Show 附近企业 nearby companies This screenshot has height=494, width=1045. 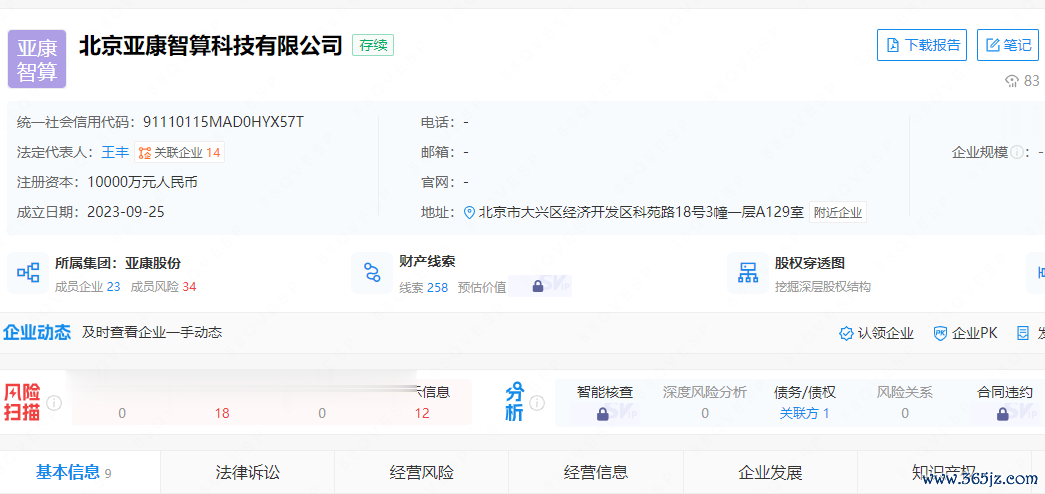pos(838,213)
